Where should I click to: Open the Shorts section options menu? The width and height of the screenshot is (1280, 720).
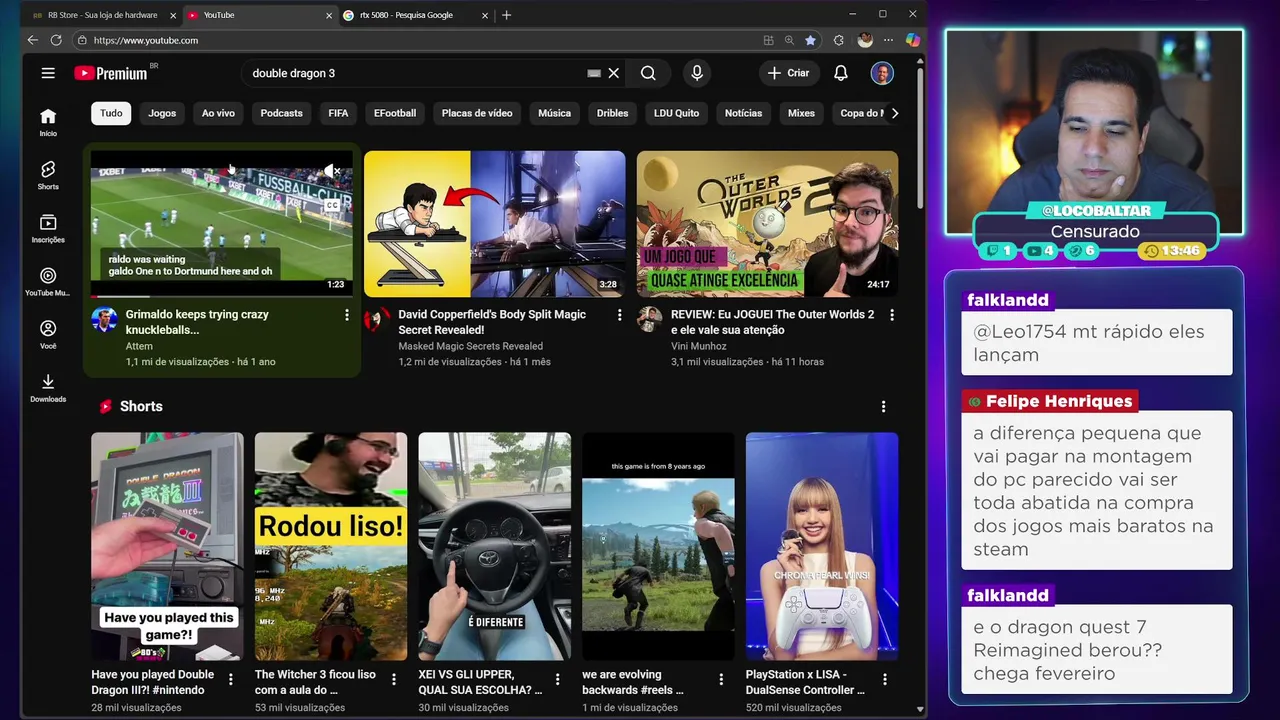[883, 406]
